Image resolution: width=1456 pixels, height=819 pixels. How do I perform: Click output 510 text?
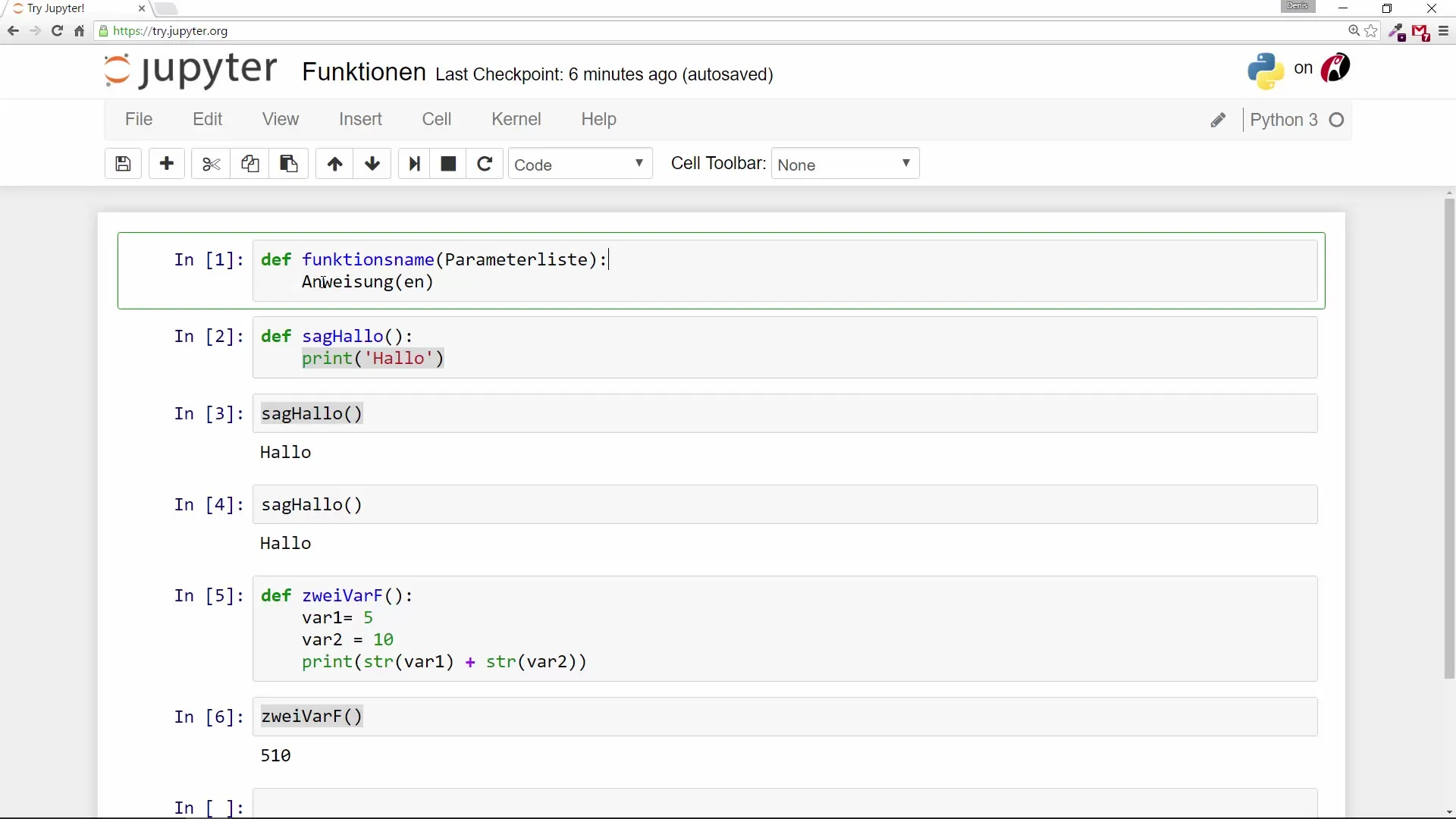point(275,755)
